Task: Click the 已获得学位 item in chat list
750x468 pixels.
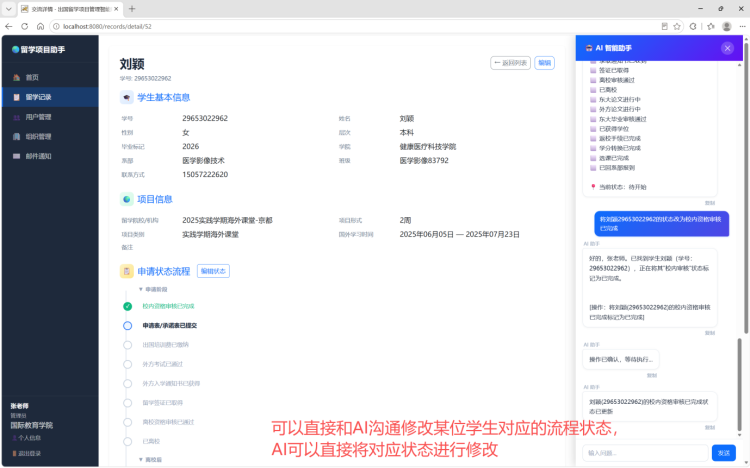Action: pyautogui.click(x=614, y=129)
